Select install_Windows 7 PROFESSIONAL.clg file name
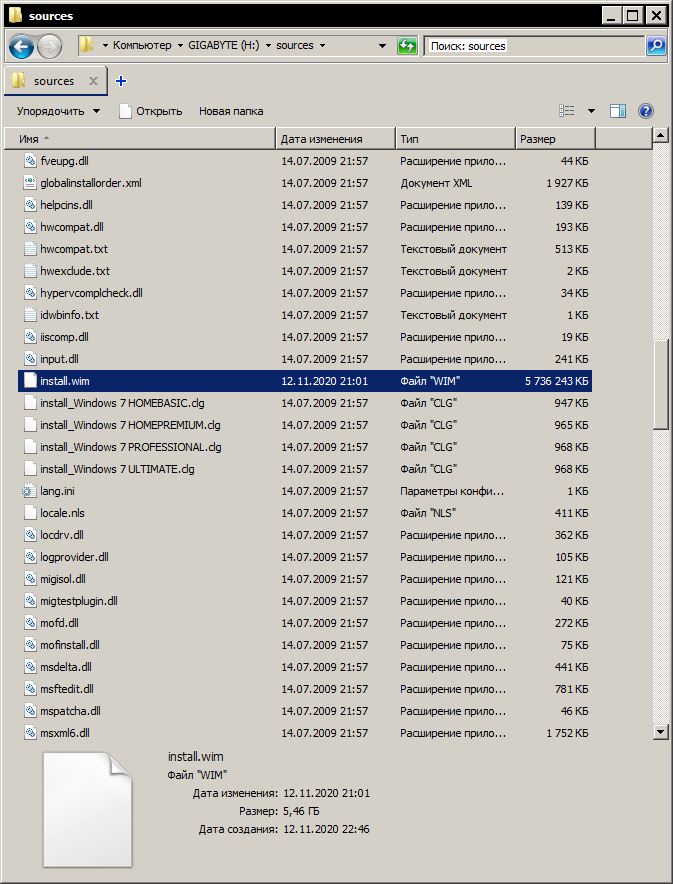 [131, 447]
